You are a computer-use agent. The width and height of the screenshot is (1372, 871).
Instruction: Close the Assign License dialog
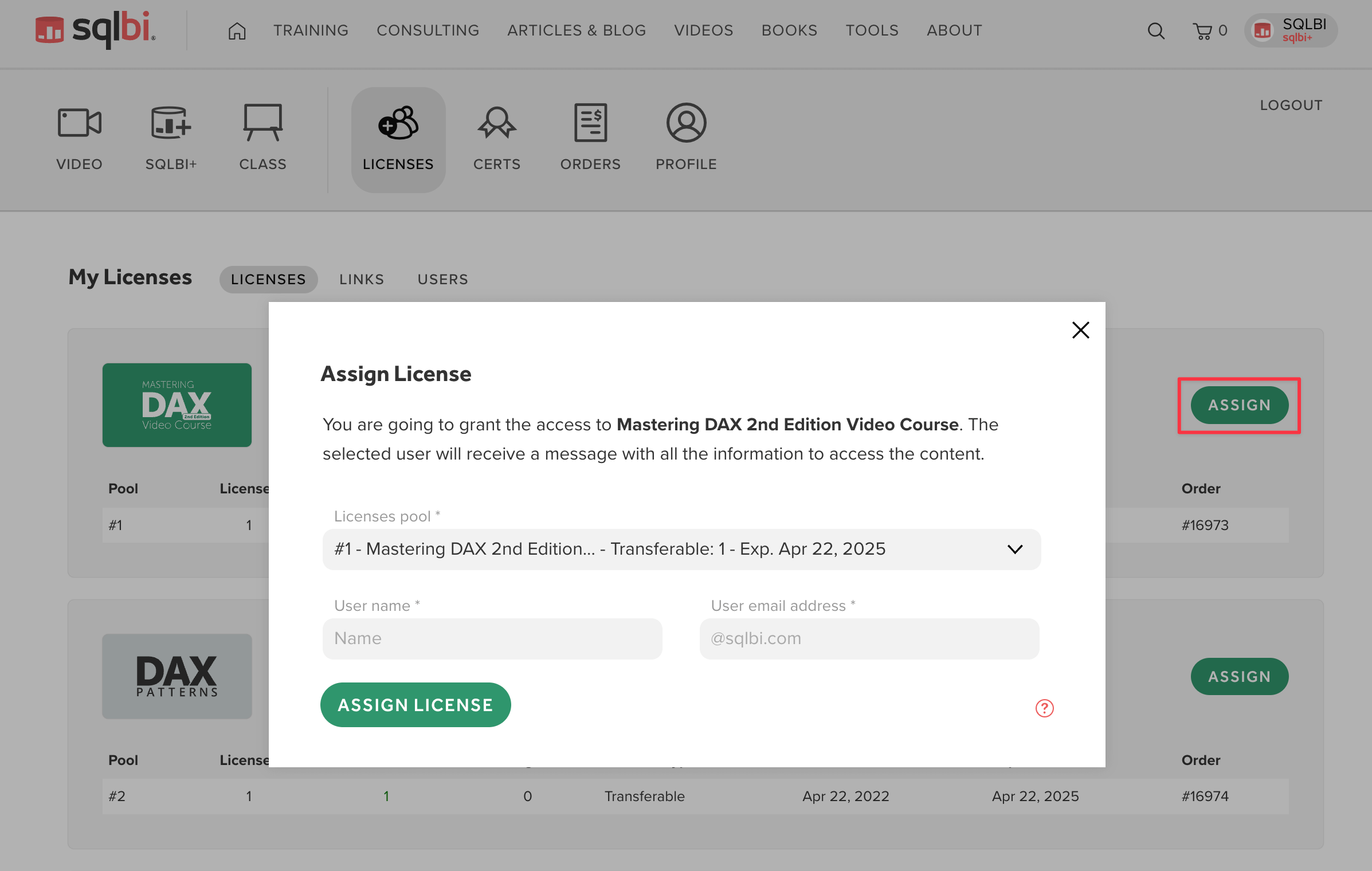pos(1080,330)
